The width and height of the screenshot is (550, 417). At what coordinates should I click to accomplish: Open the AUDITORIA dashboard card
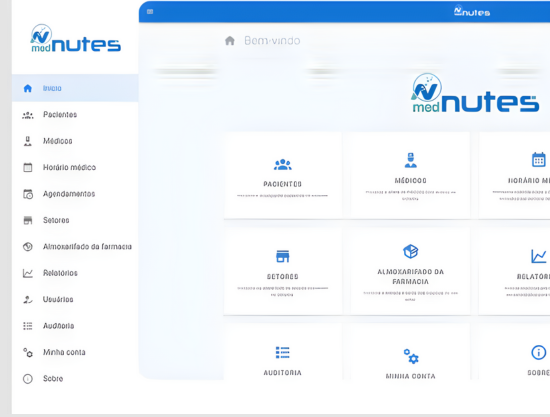(283, 352)
